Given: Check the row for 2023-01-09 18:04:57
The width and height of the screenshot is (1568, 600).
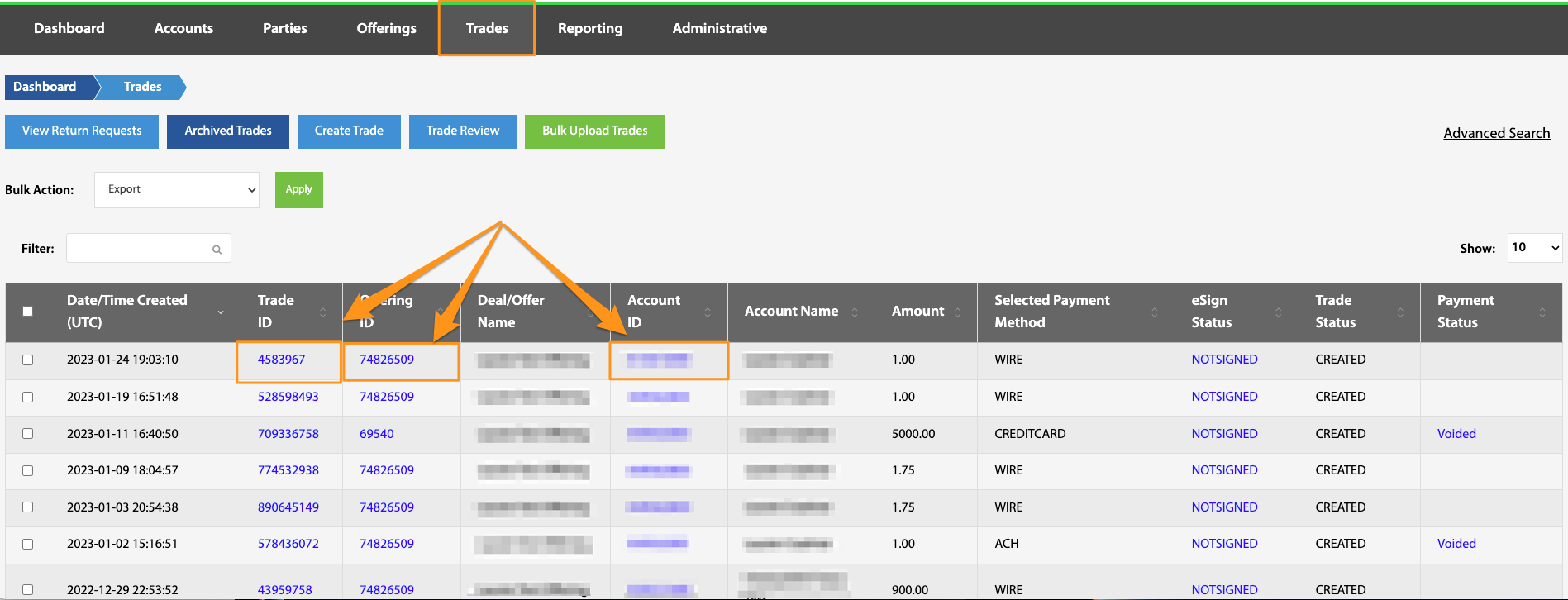Looking at the screenshot, I should [28, 471].
